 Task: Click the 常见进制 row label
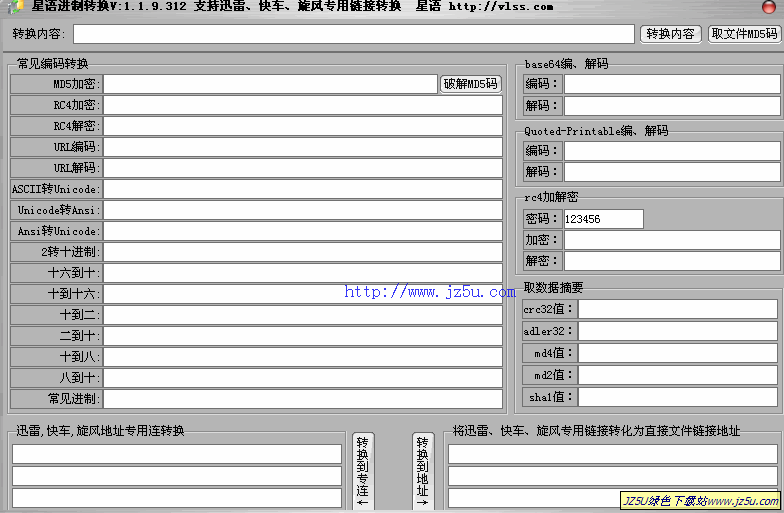(x=56, y=399)
